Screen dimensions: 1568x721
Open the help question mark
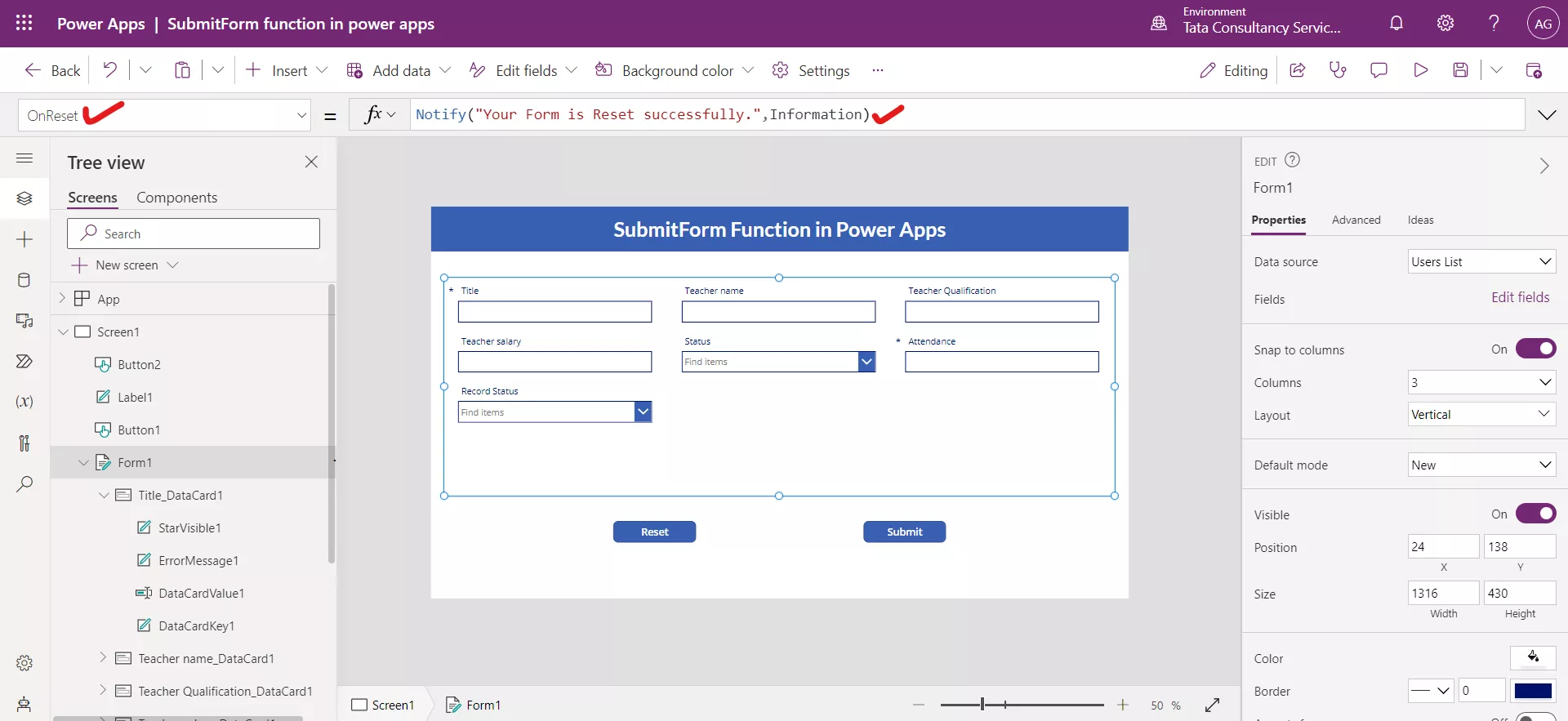pyautogui.click(x=1494, y=23)
